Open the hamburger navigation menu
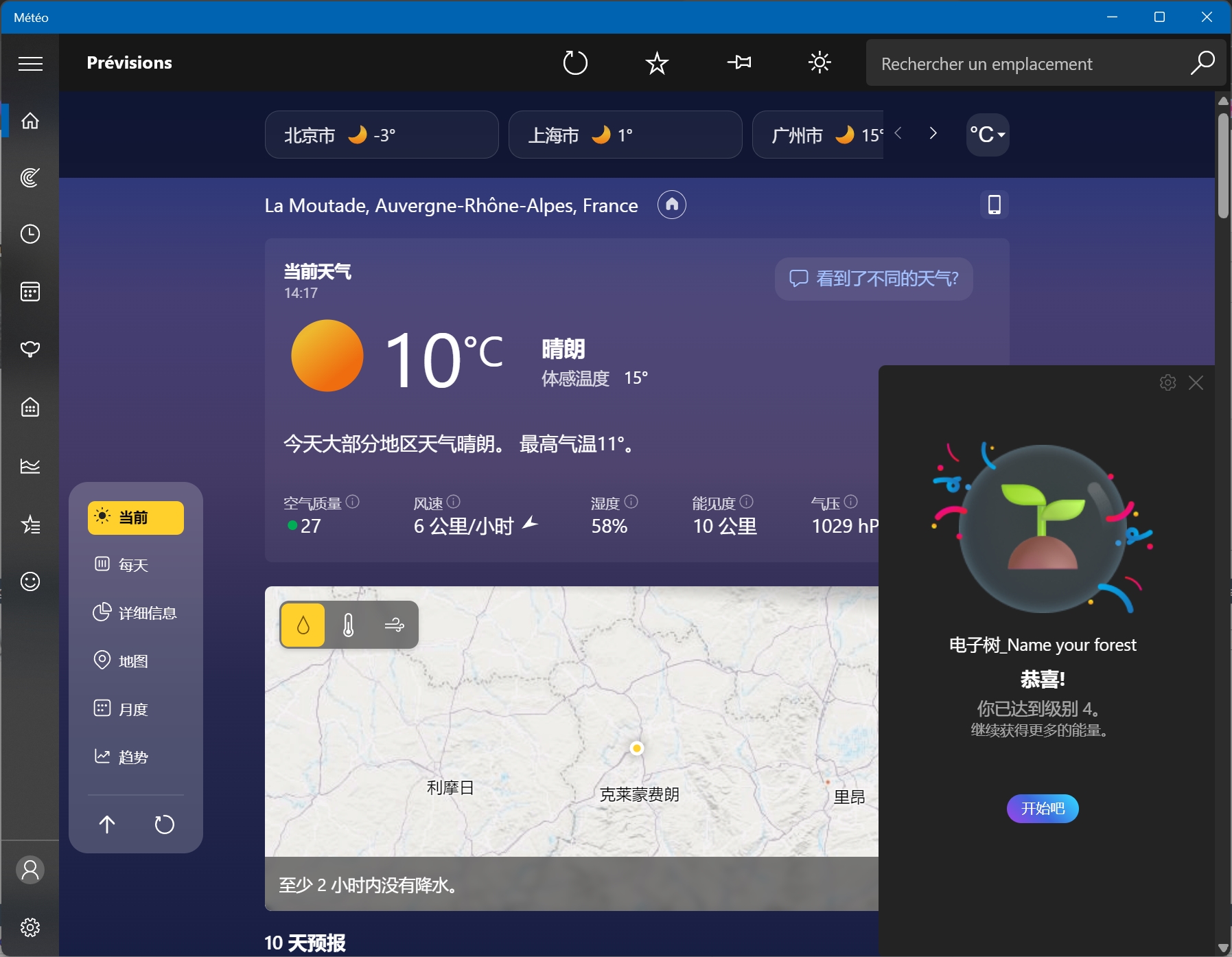The image size is (1232, 957). [30, 64]
